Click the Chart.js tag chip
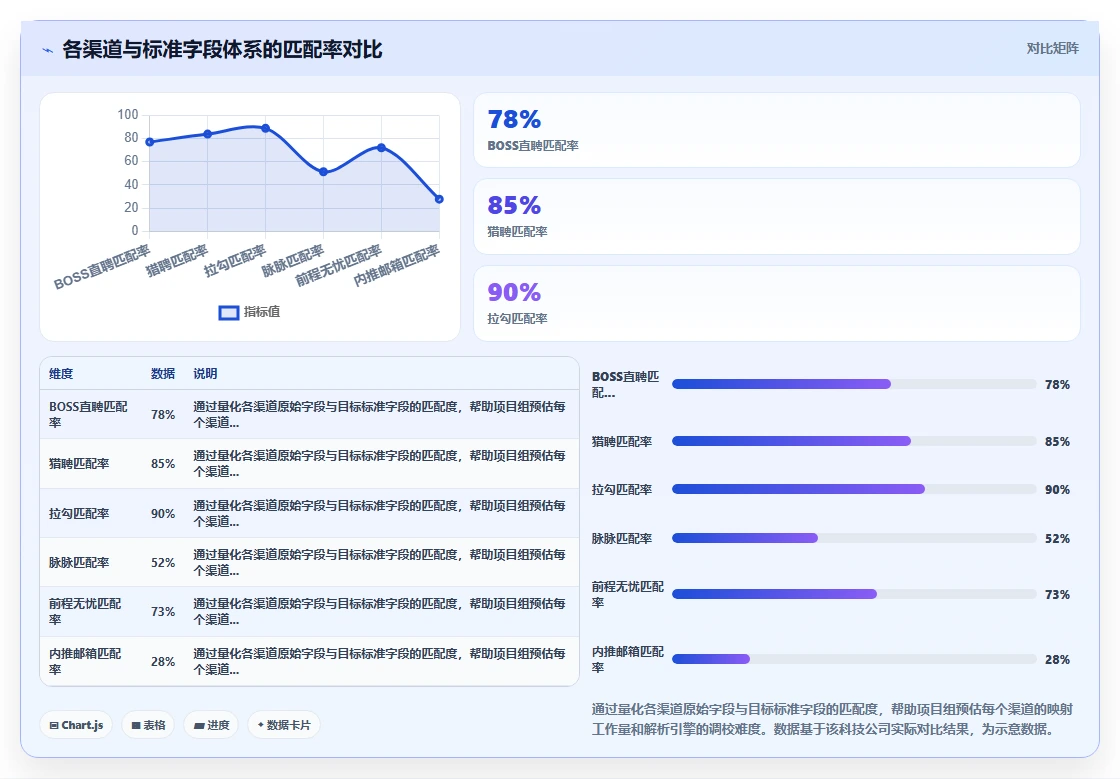Image resolution: width=1120 pixels, height=779 pixels. (x=76, y=725)
